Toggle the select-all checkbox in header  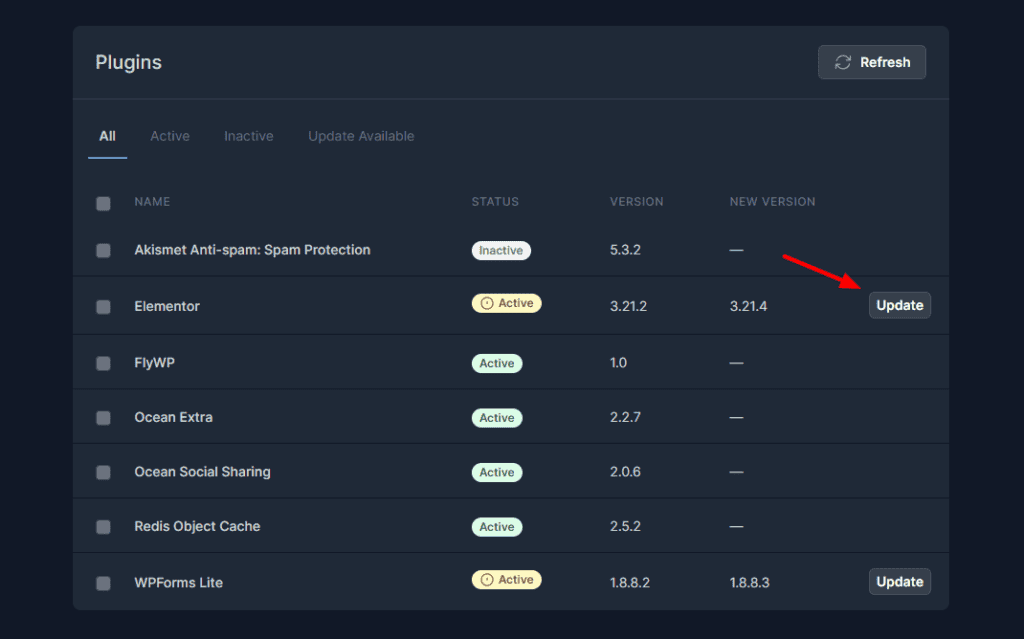point(103,203)
